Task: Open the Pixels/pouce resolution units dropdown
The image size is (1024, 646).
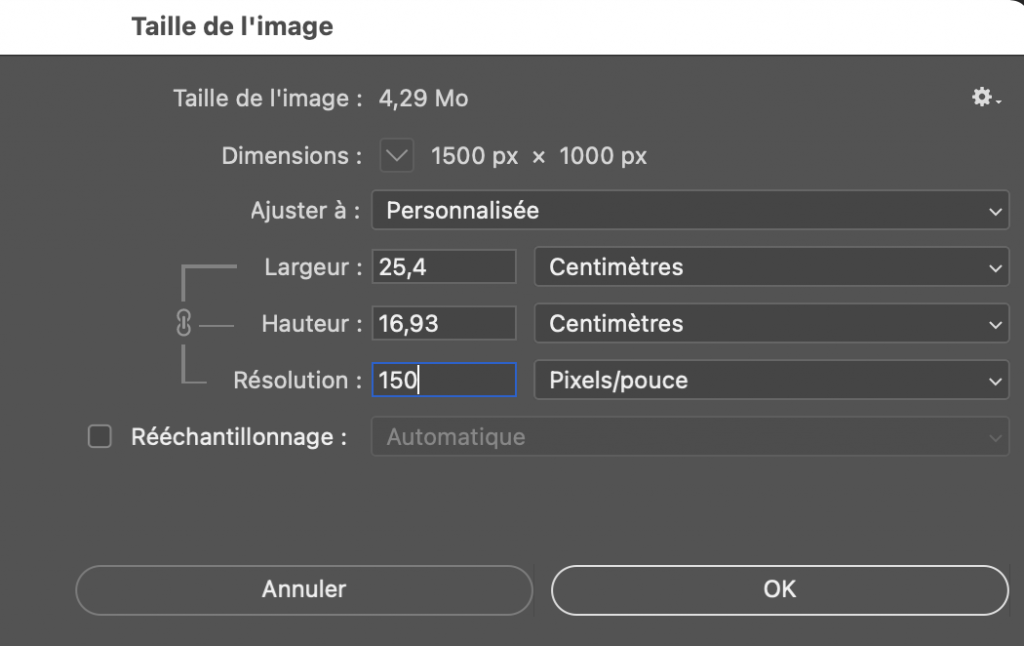Action: click(x=771, y=381)
